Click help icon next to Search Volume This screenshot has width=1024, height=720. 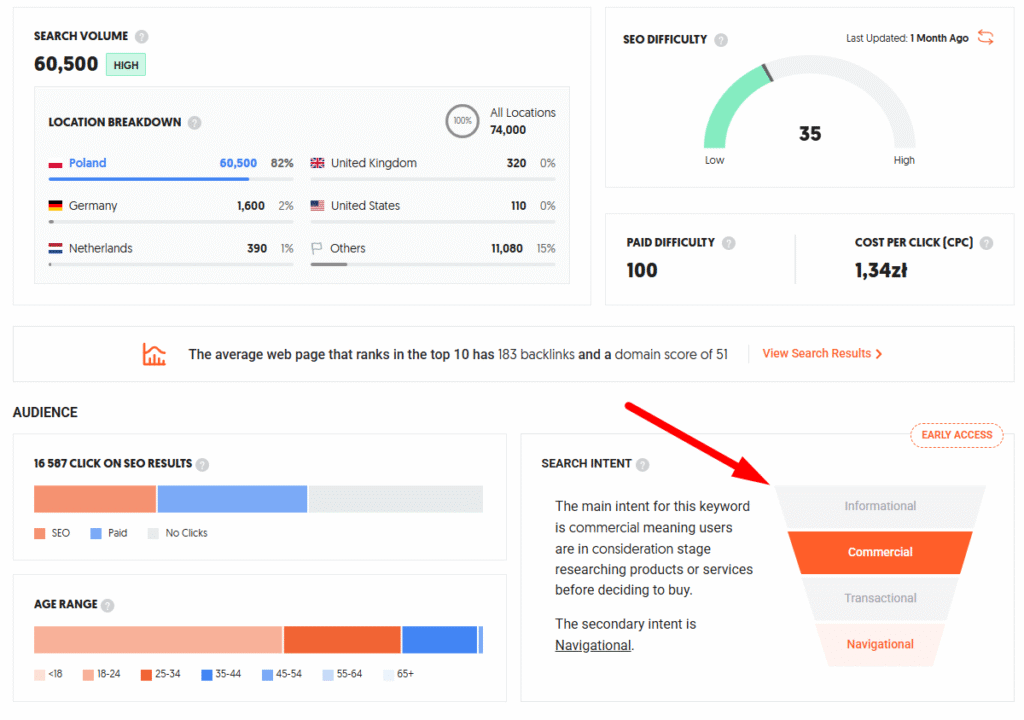pyautogui.click(x=142, y=36)
